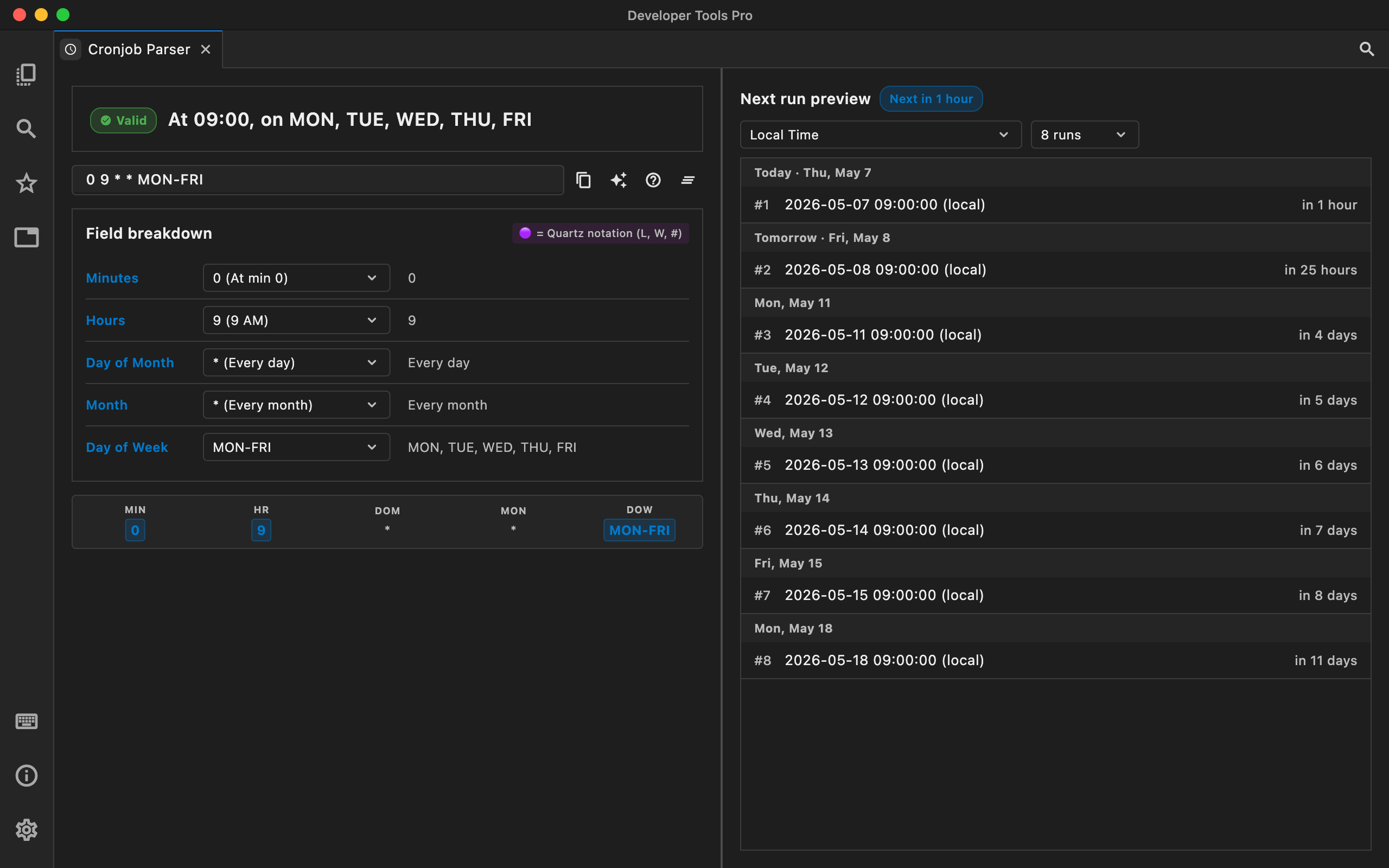Click the Every month description text
This screenshot has width=1389, height=868.
[447, 405]
